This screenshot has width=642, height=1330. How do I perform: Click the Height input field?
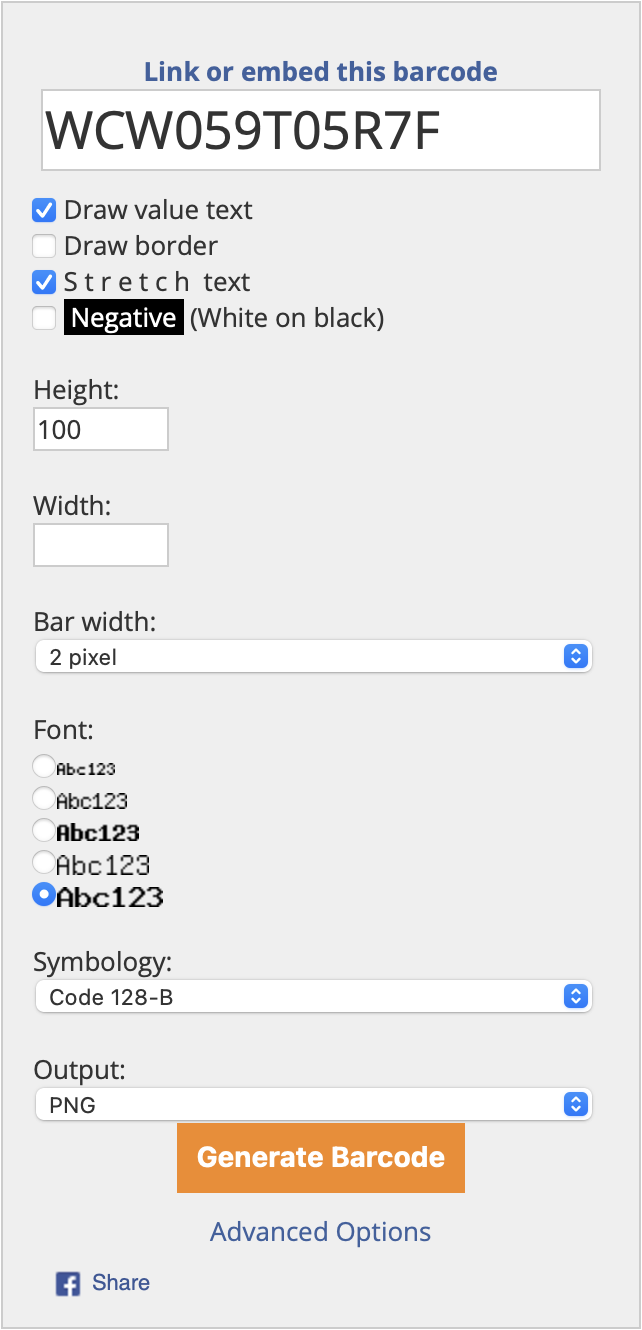[101, 430]
